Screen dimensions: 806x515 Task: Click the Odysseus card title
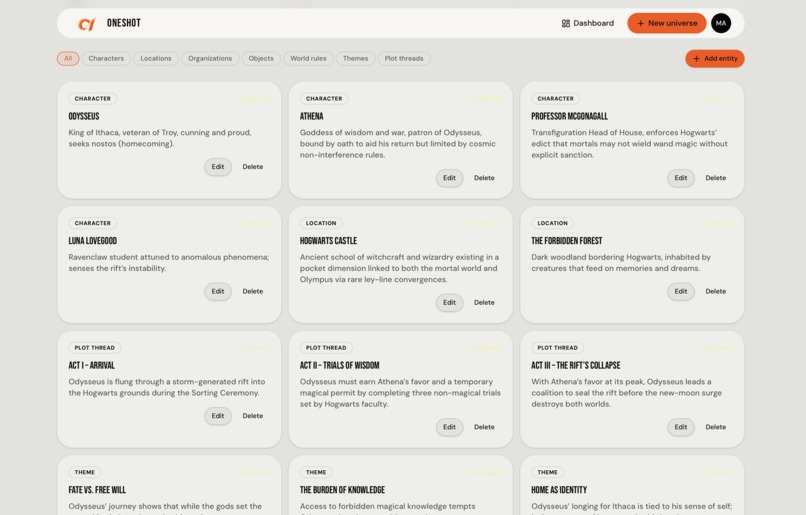pos(84,116)
